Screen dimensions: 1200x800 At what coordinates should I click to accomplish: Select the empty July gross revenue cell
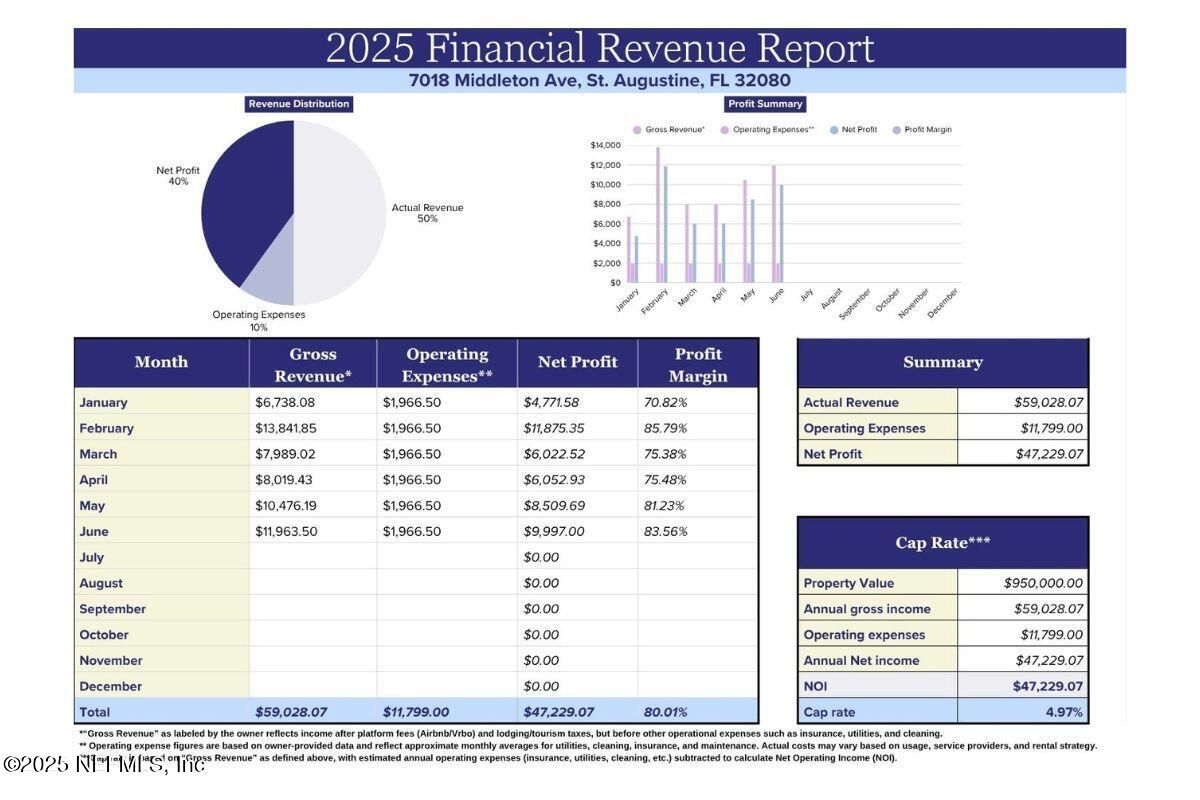(x=312, y=557)
